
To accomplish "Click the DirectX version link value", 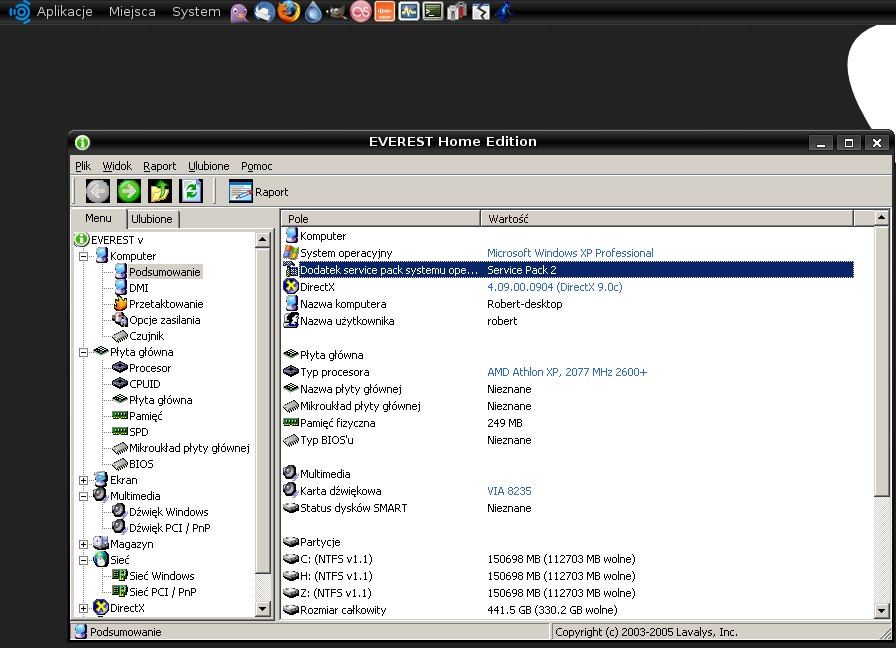I will (554, 287).
